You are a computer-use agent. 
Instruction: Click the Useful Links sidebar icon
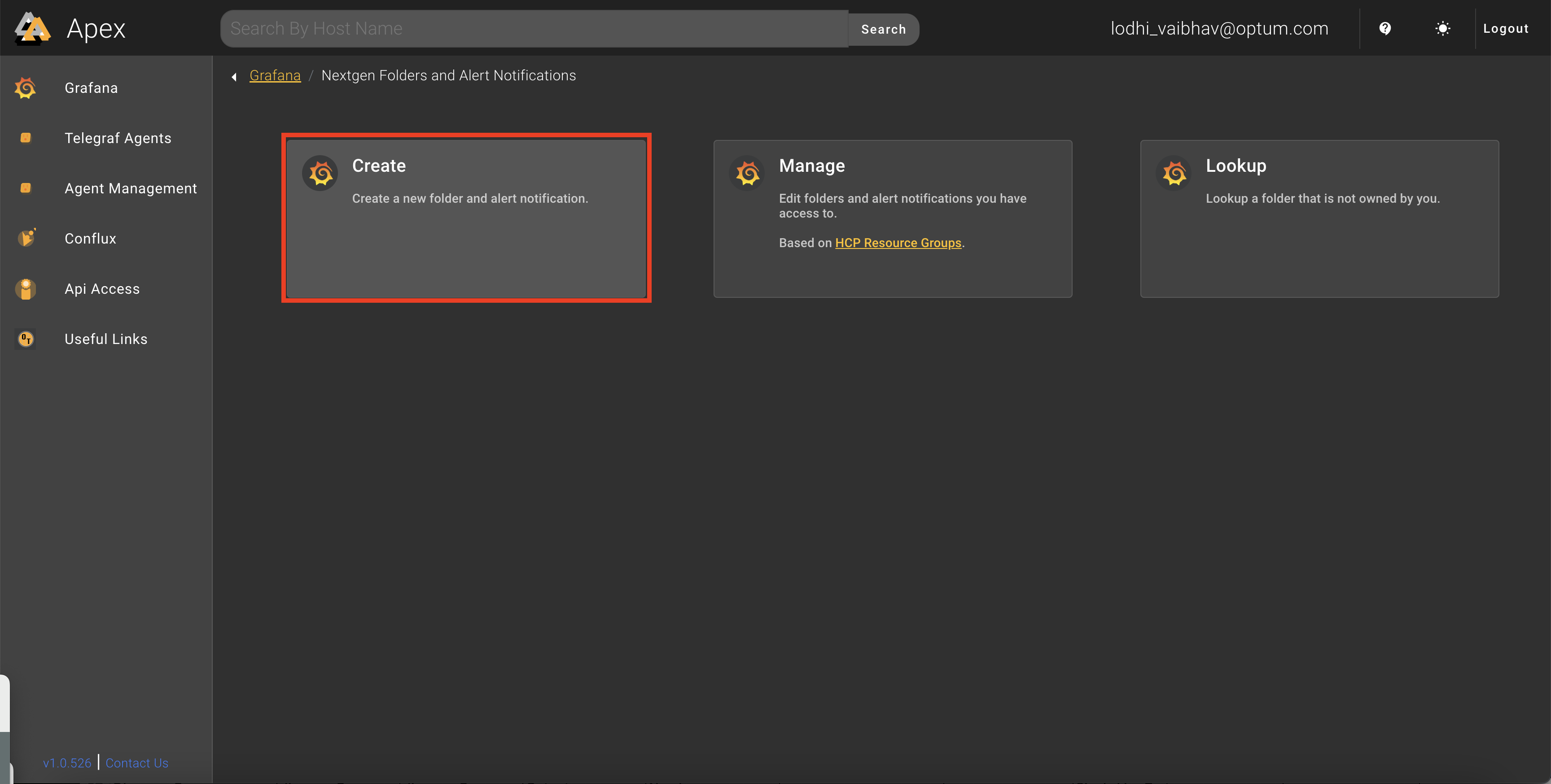click(x=26, y=340)
